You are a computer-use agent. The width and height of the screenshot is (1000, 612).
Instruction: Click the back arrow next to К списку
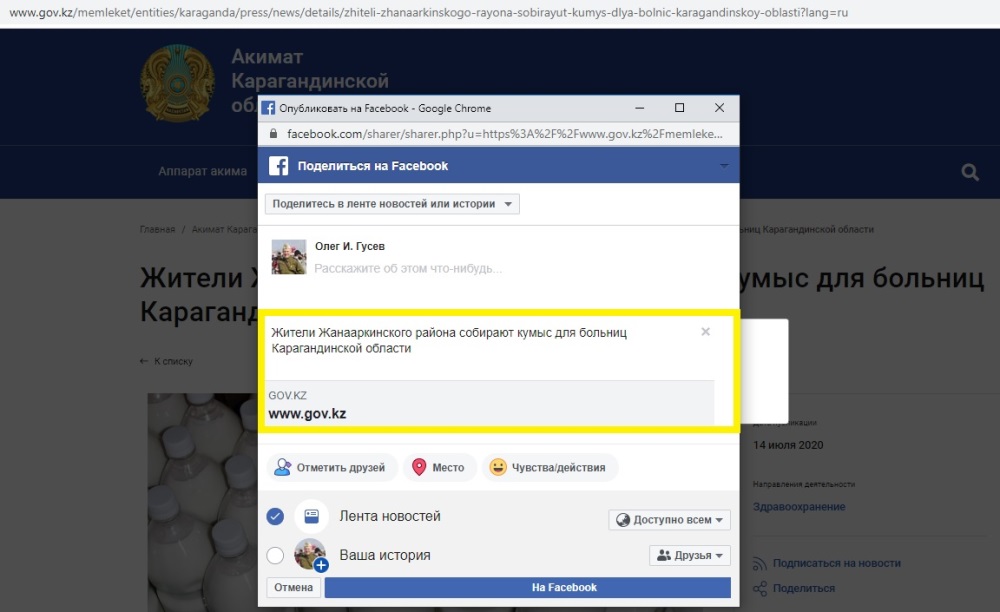coord(144,361)
